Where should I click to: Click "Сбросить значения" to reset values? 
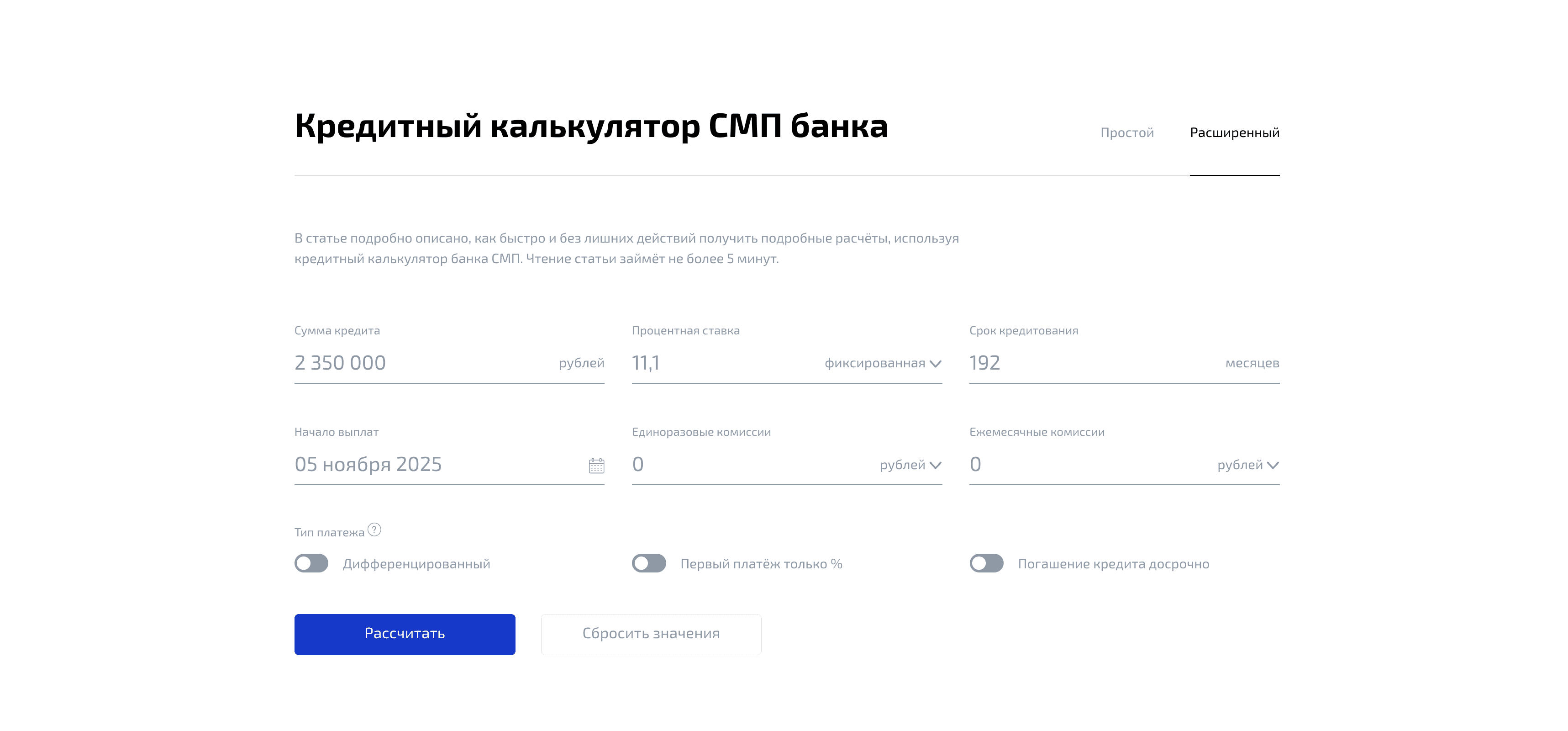click(651, 634)
